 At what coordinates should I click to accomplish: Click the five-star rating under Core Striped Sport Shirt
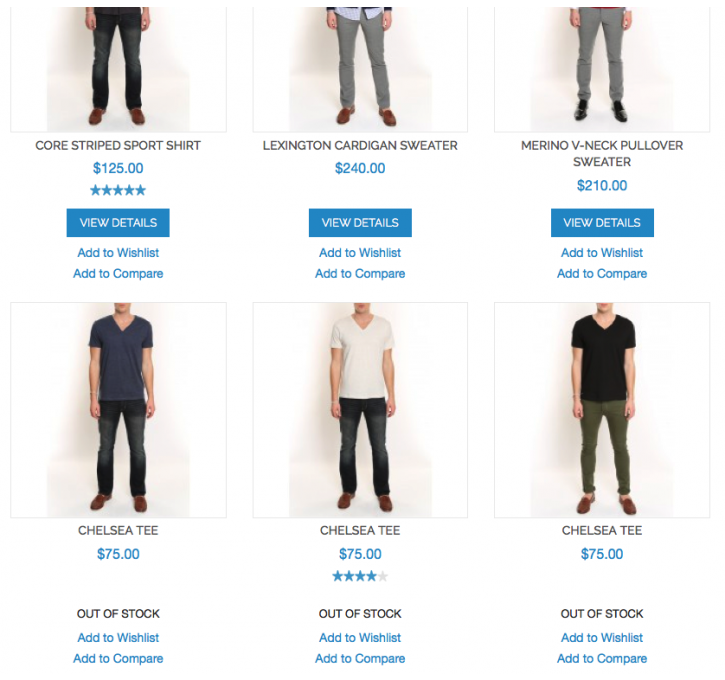click(x=118, y=190)
